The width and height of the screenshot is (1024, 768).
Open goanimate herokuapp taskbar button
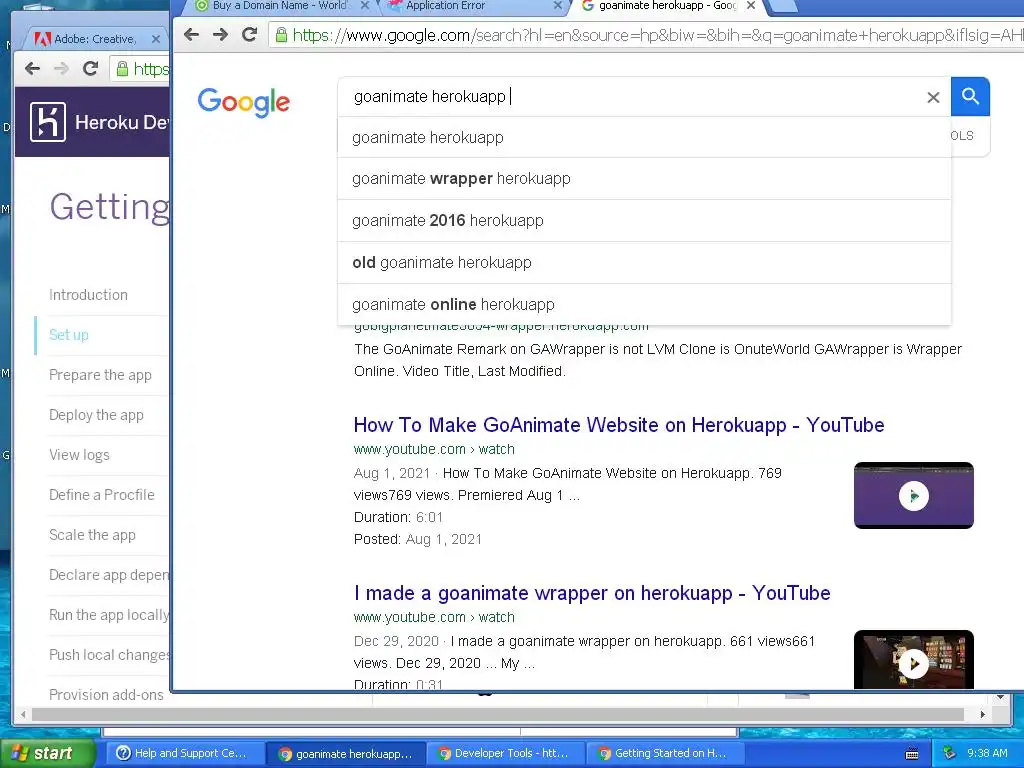coord(345,754)
